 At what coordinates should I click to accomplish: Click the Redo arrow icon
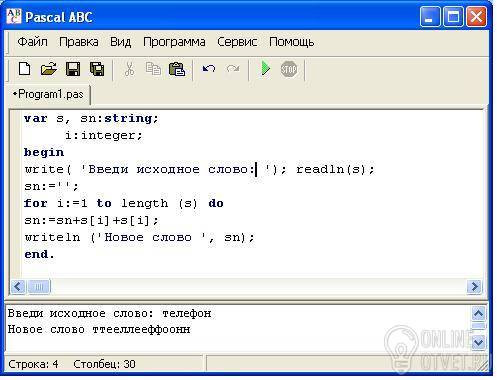(x=233, y=69)
